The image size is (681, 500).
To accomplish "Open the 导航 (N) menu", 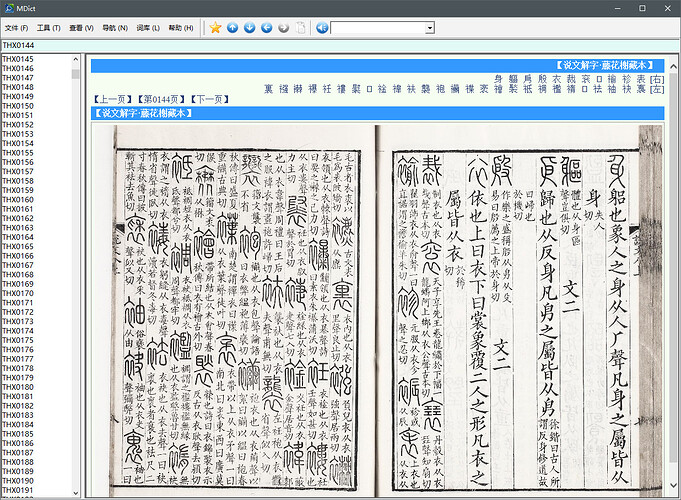I will coord(115,28).
